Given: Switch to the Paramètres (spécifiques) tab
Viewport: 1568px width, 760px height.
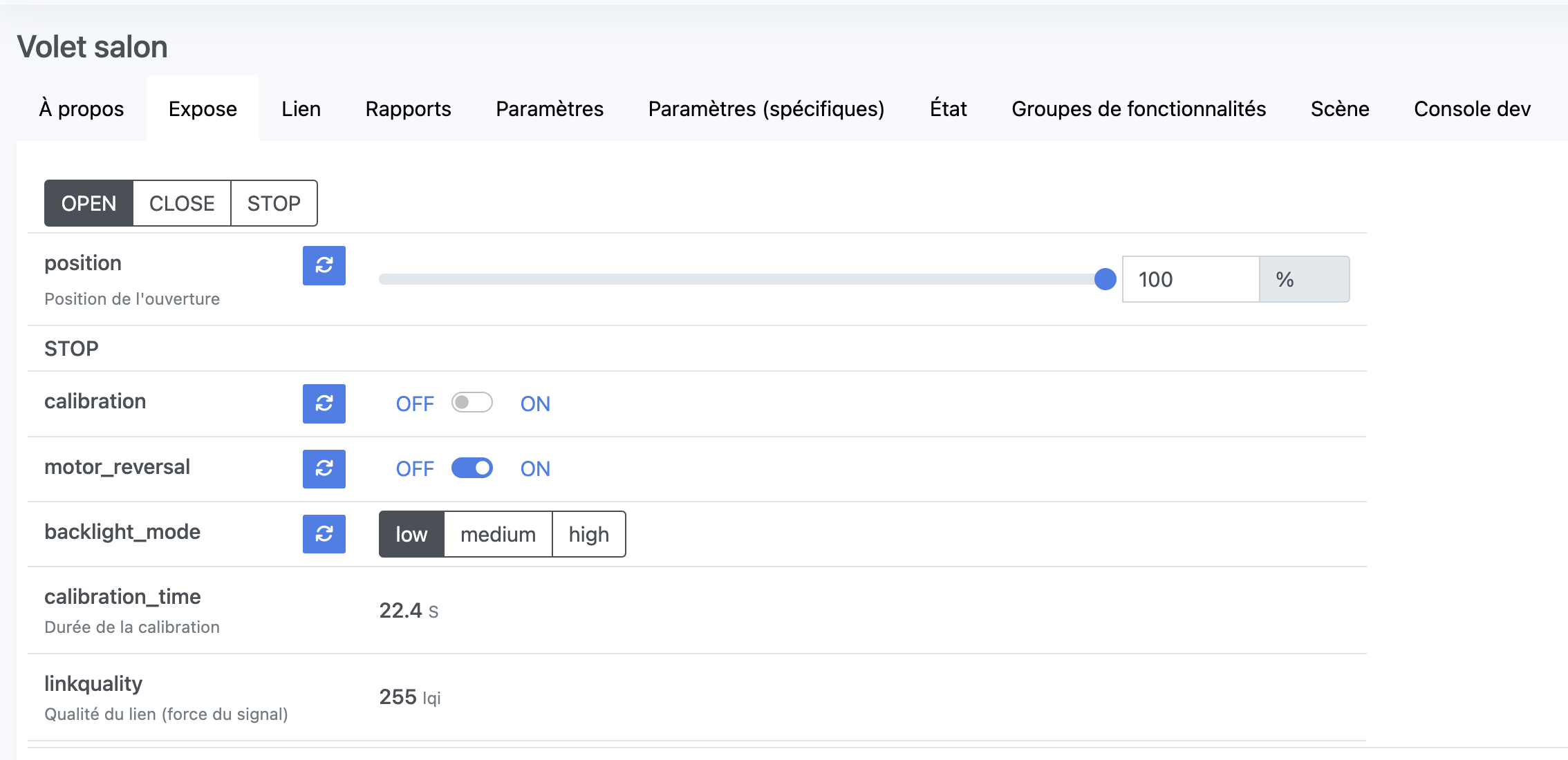Looking at the screenshot, I should coord(766,109).
